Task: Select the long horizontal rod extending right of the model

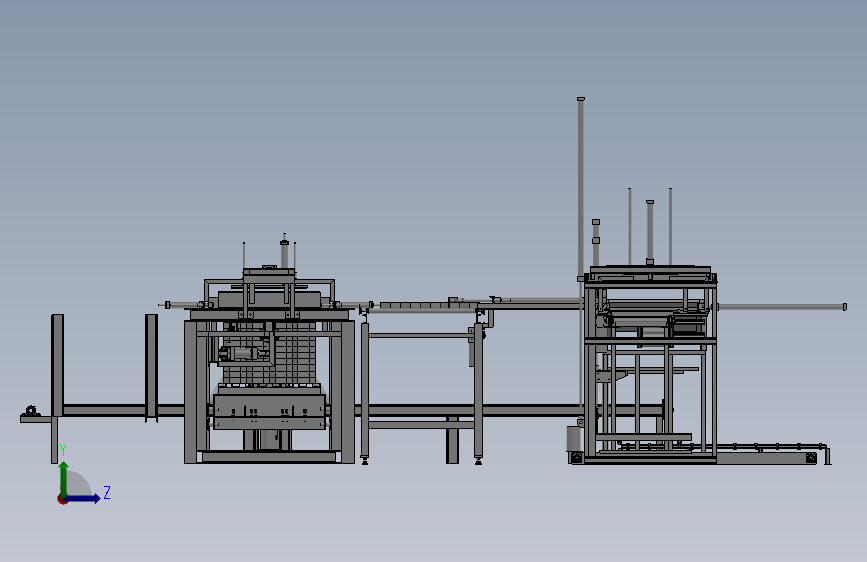Action: (x=782, y=306)
